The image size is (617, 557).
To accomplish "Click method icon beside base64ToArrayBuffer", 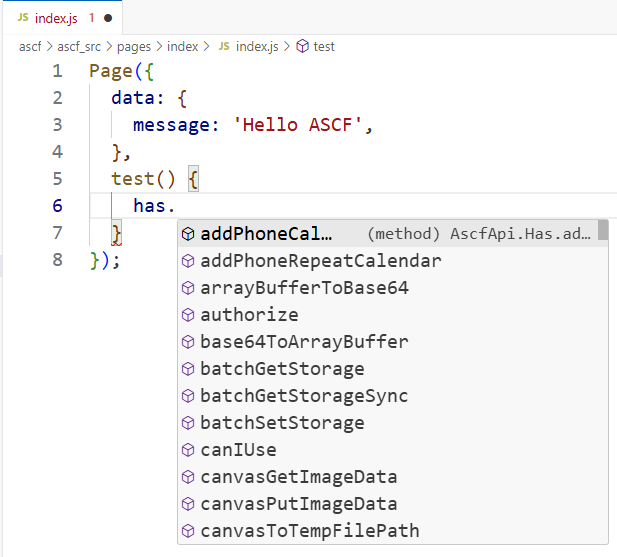I will [x=188, y=342].
